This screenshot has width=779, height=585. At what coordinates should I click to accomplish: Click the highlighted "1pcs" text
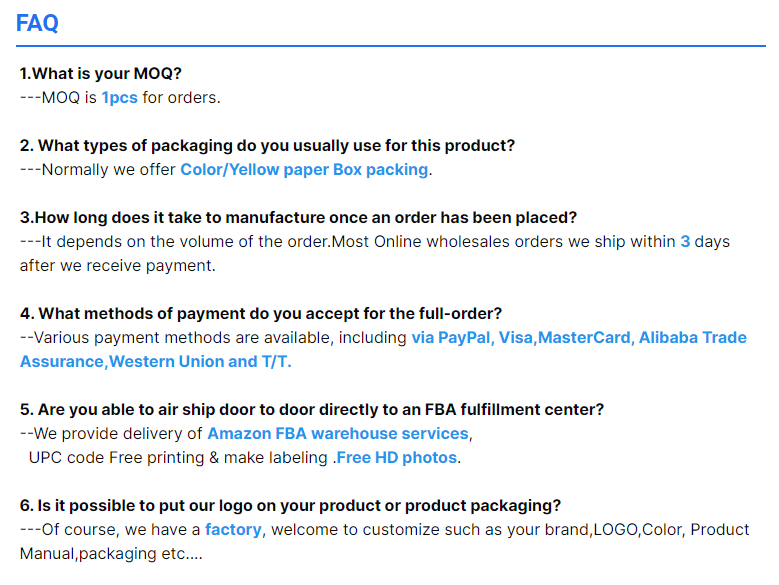tap(119, 97)
